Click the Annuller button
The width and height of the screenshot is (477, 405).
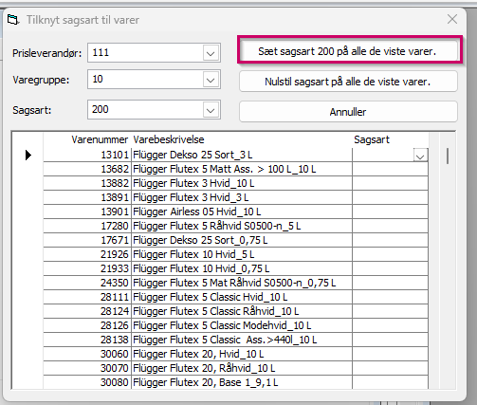point(348,112)
